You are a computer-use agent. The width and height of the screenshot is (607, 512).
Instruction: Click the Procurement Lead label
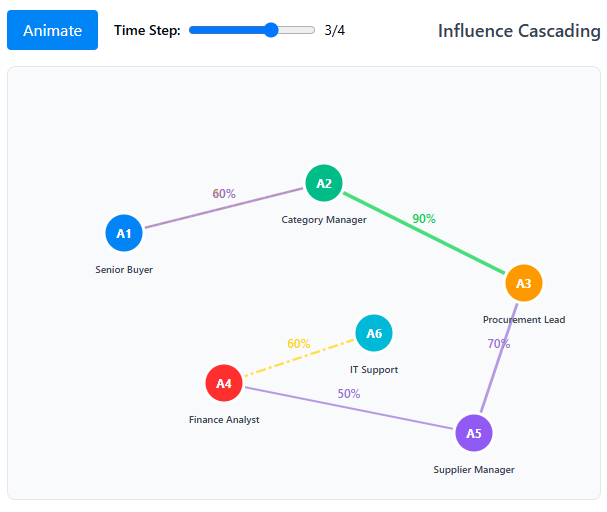(524, 320)
